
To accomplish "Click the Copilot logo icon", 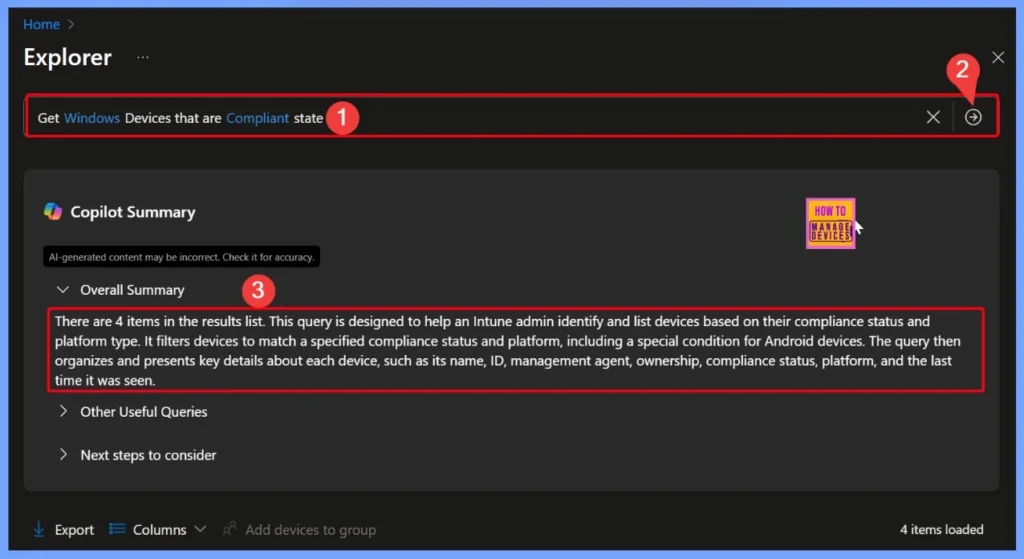I will (x=52, y=212).
